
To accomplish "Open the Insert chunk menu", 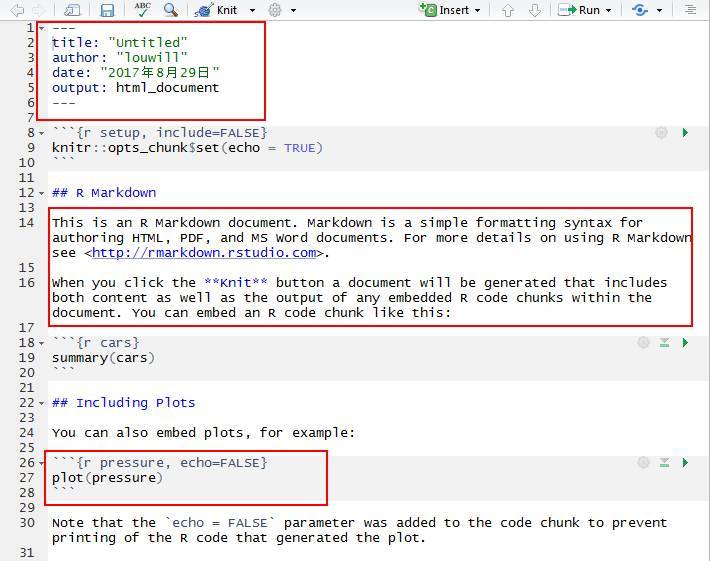I will pyautogui.click(x=449, y=10).
